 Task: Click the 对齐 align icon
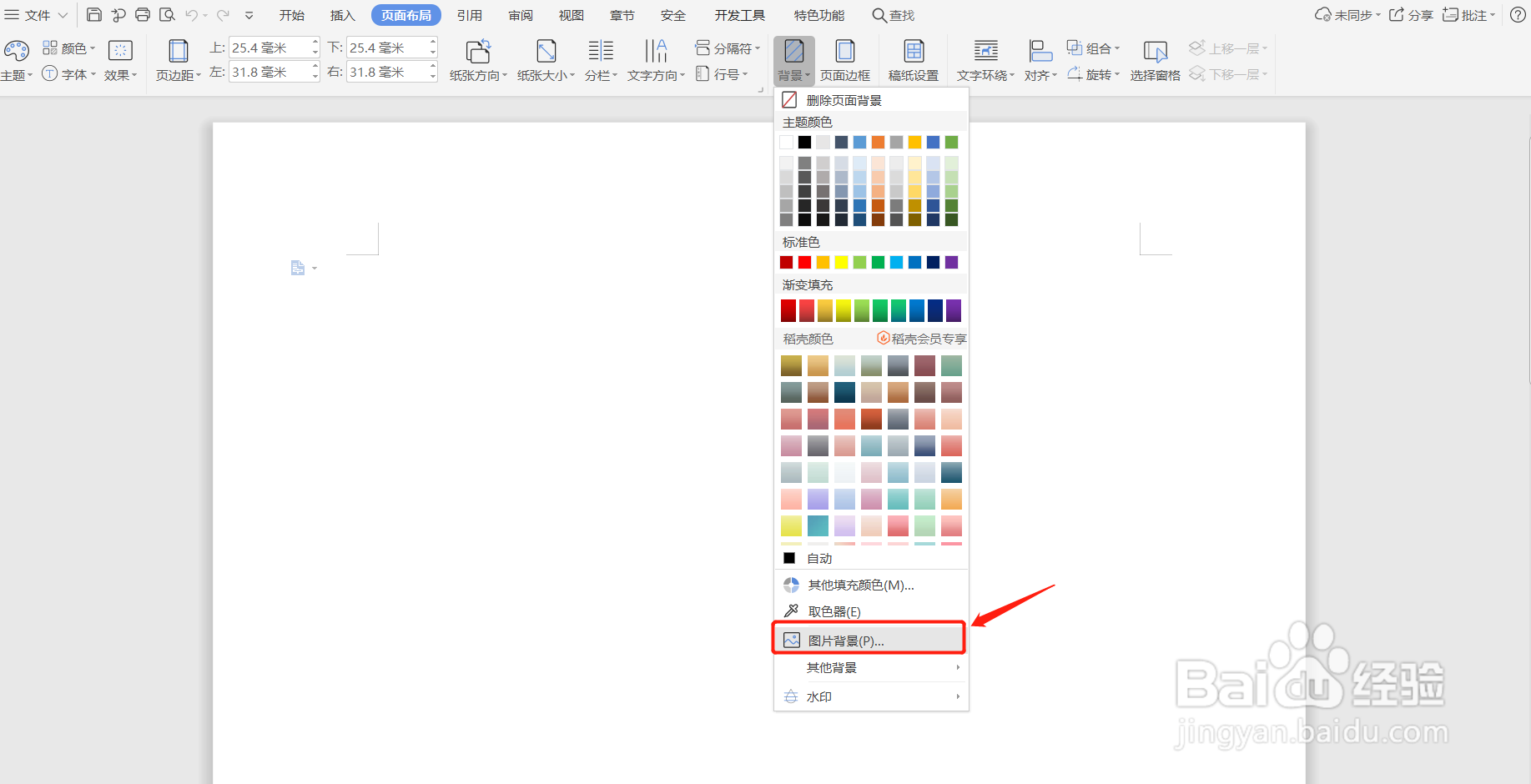point(1040,51)
